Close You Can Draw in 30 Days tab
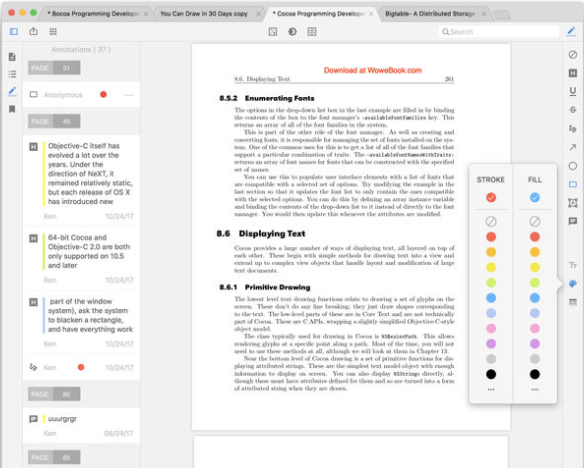This screenshot has height=468, width=584. tap(258, 14)
